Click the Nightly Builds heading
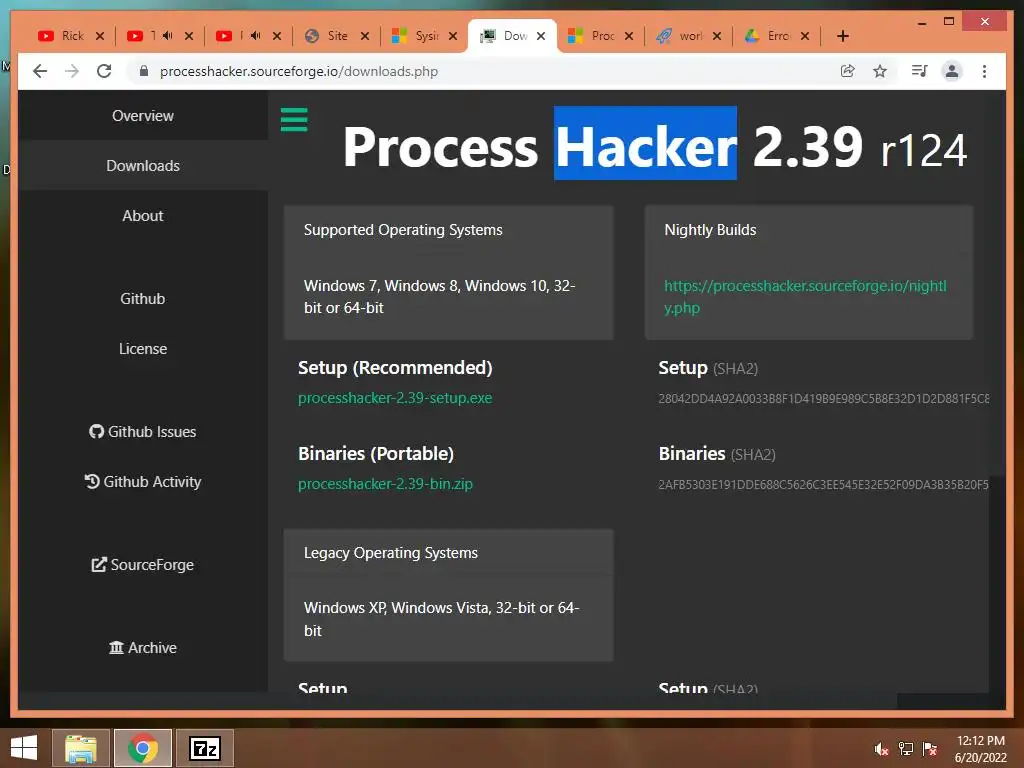The height and width of the screenshot is (768, 1024). pyautogui.click(x=710, y=230)
